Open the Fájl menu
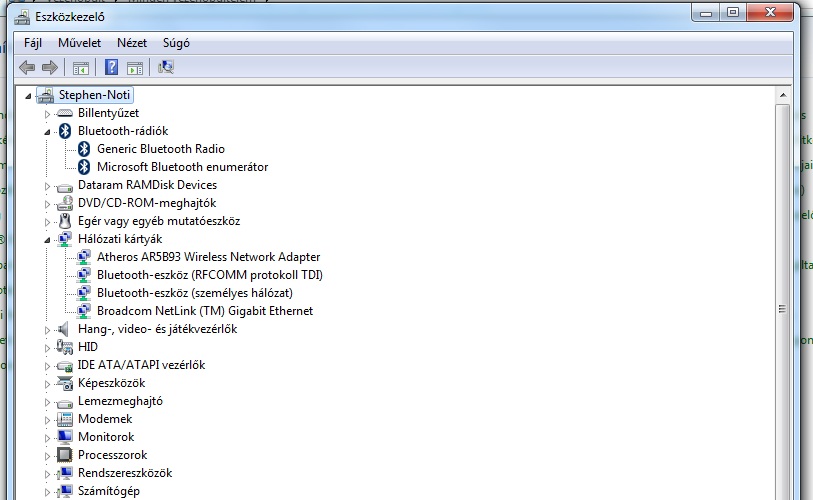Viewport: 813px width, 500px height. (33, 43)
